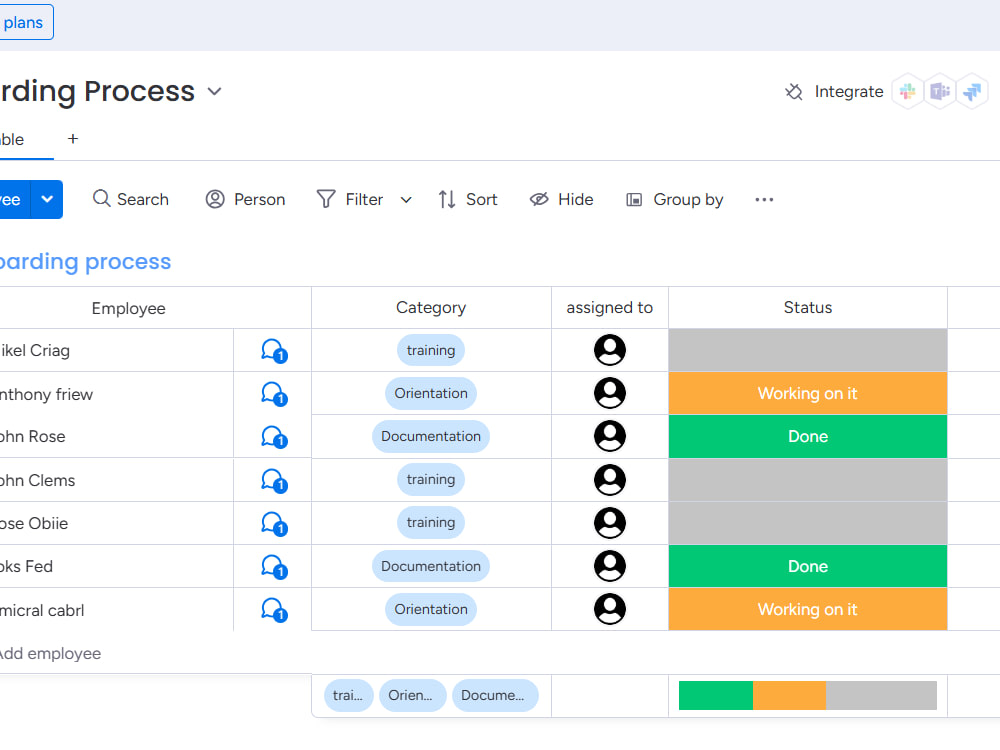Open conversation icon for ose Obiie
The height and width of the screenshot is (750, 1000).
coord(274,524)
